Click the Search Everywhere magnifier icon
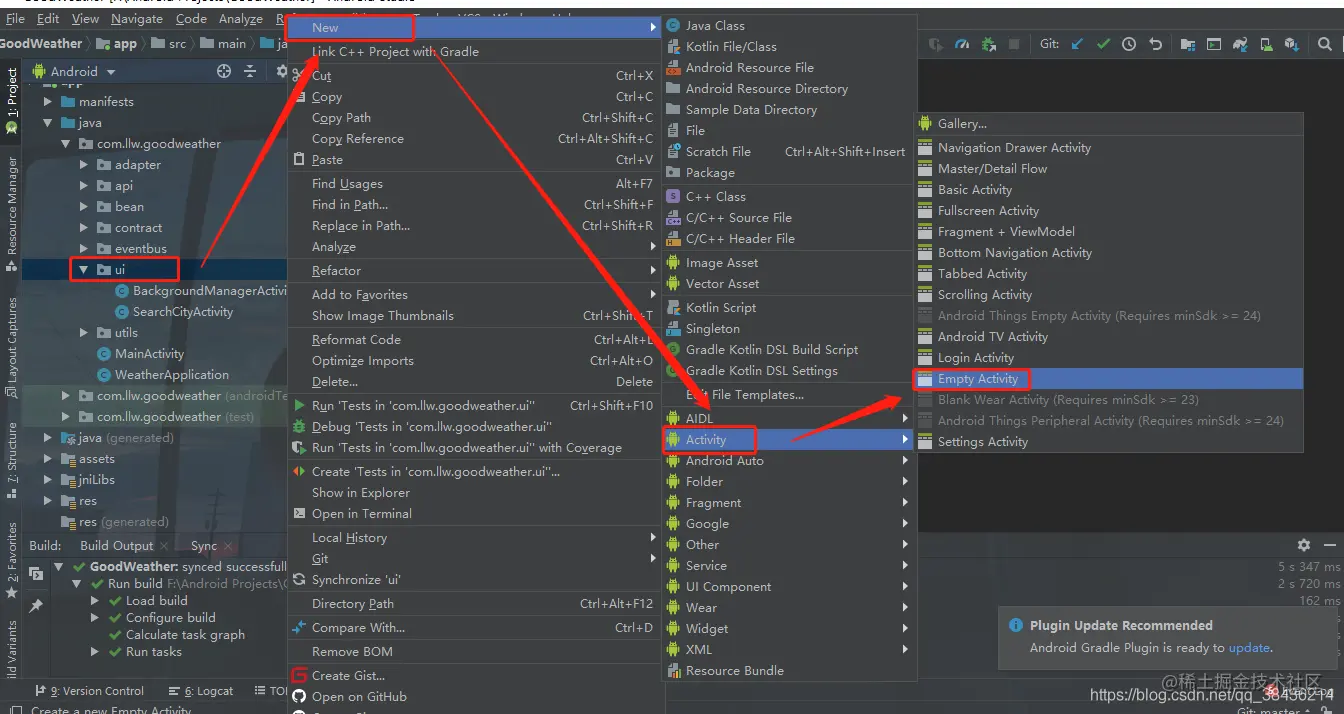1344x714 pixels. pos(1325,44)
